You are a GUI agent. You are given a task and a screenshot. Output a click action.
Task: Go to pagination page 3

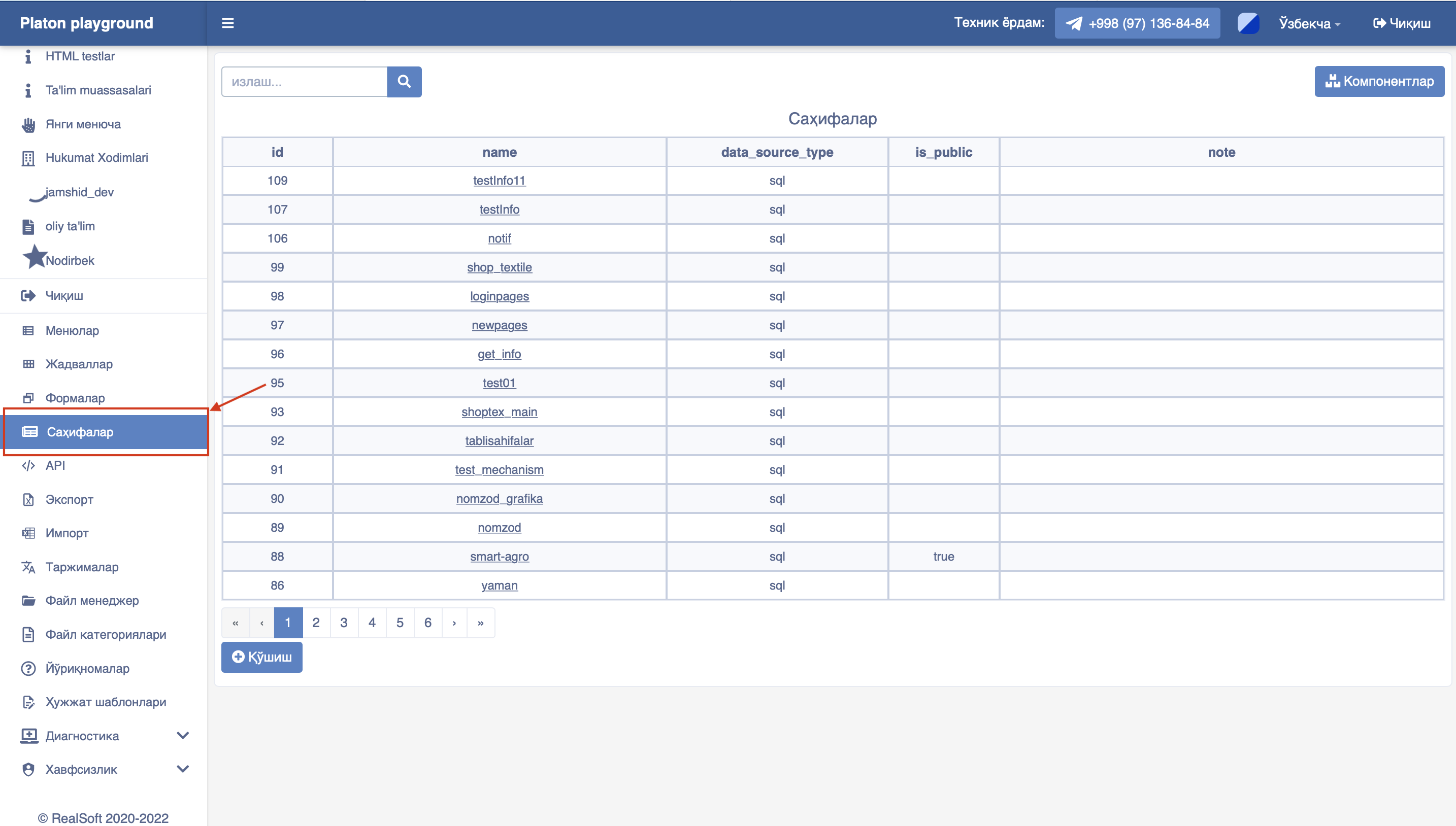[344, 623]
